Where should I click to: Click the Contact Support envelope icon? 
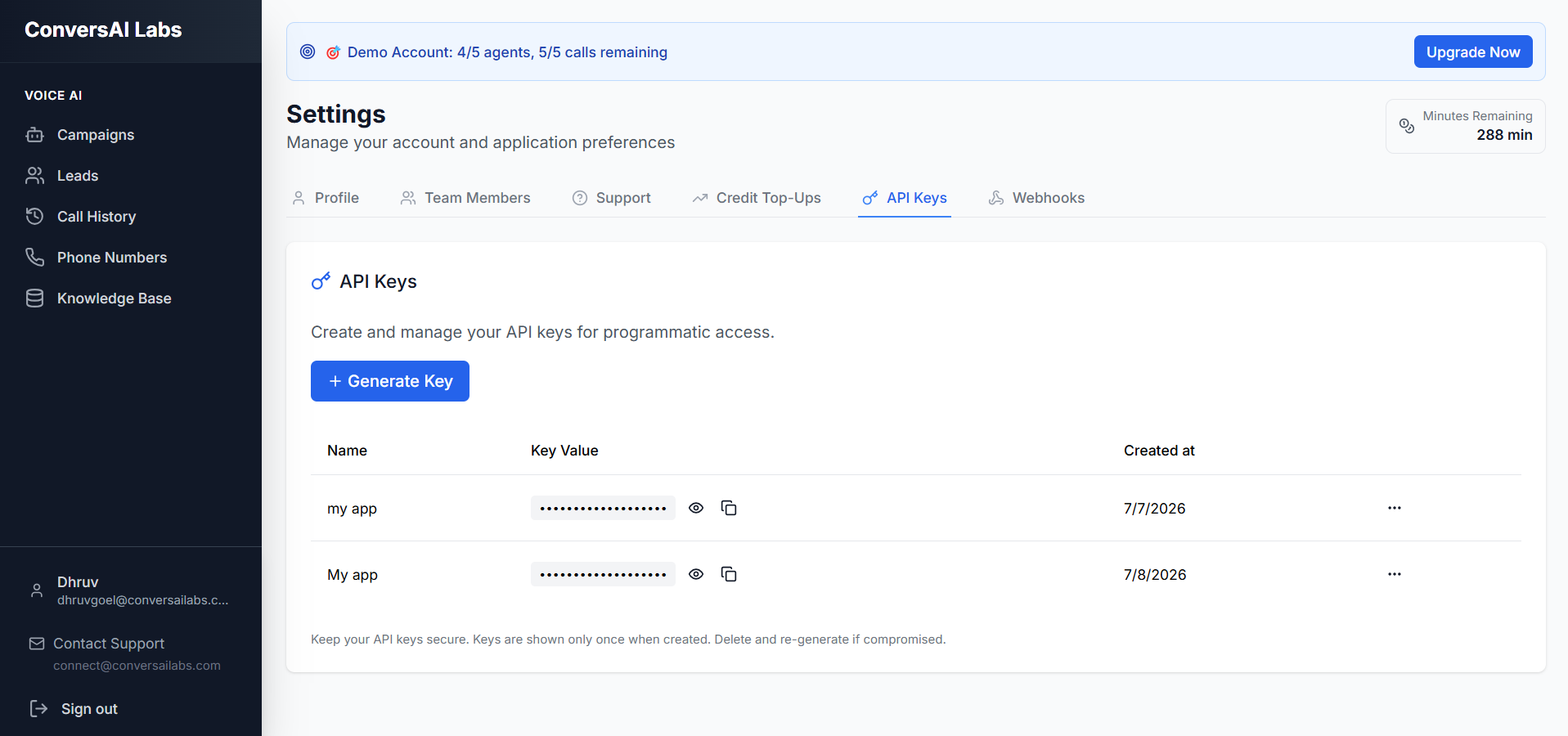37,644
